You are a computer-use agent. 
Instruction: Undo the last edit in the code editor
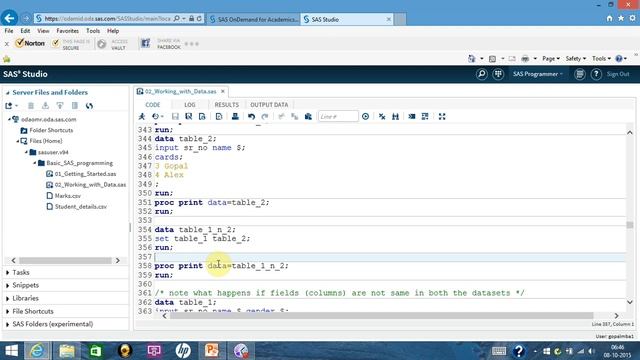(251, 117)
